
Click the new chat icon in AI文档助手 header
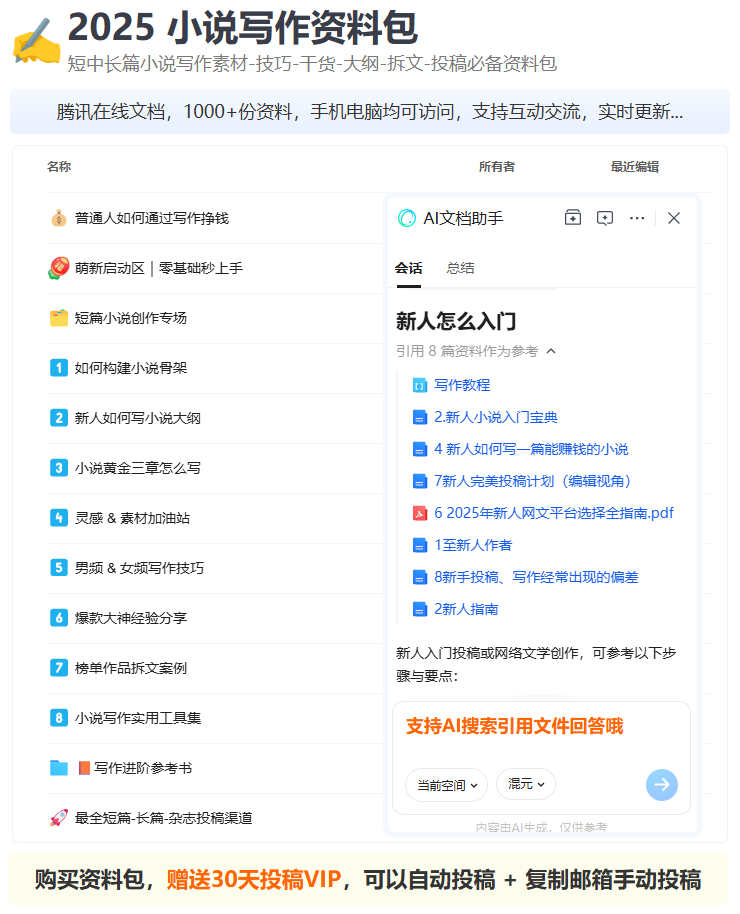(x=604, y=218)
